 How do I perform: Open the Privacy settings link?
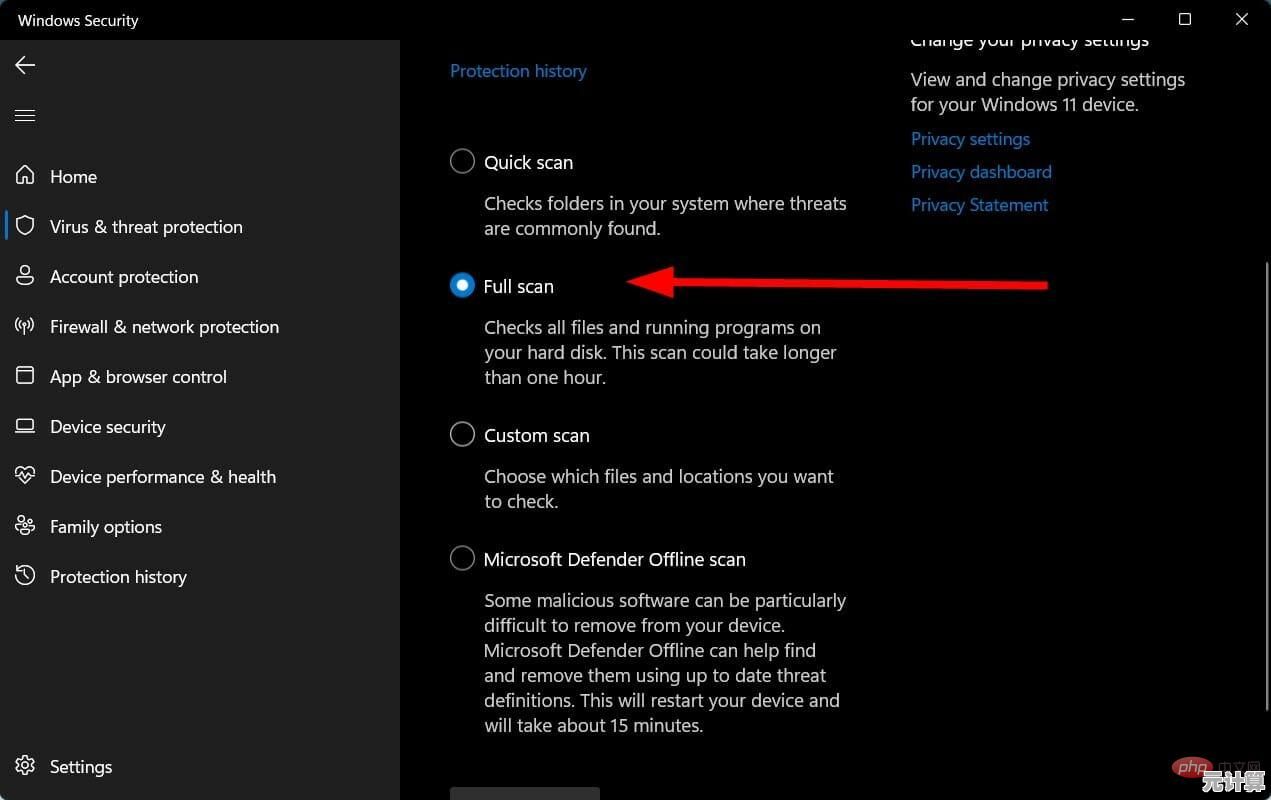(x=970, y=139)
